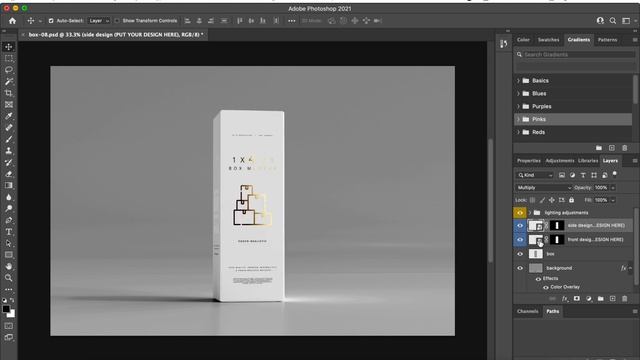The height and width of the screenshot is (360, 640).
Task: Choose the Blur tool
Action: (9, 197)
